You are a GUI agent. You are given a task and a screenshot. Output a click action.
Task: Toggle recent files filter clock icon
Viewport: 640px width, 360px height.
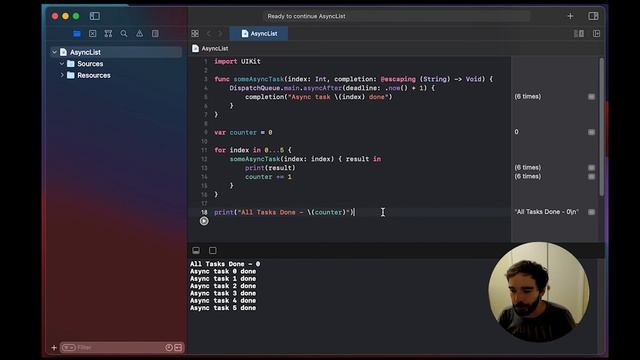coord(169,347)
